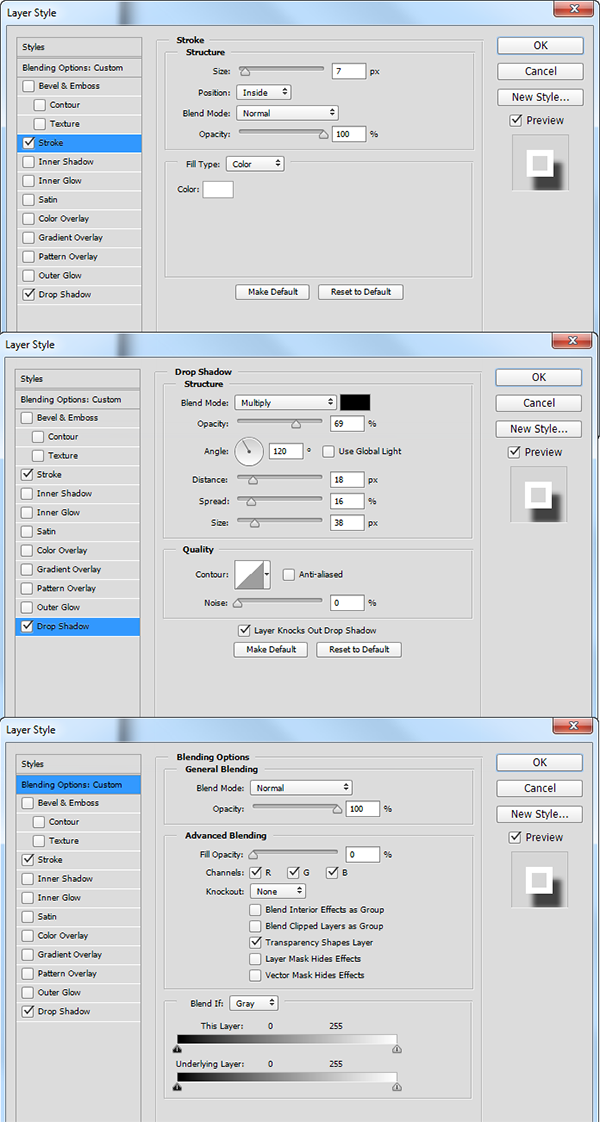Toggle the Anti-aliased checkbox
Screen dimensions: 600x1122
click(x=288, y=574)
